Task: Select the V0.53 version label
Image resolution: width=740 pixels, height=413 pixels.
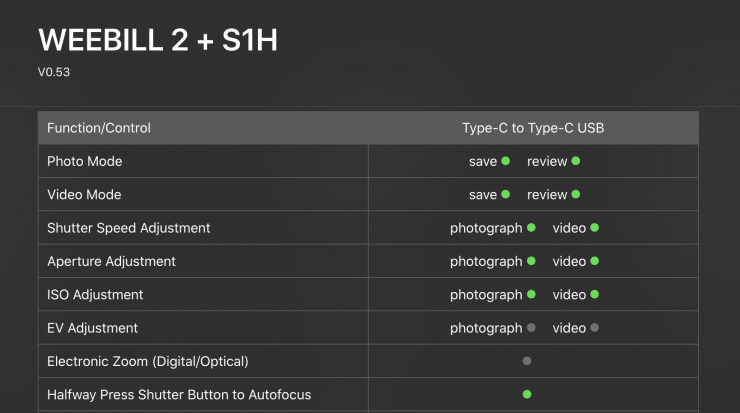Action: [x=54, y=72]
